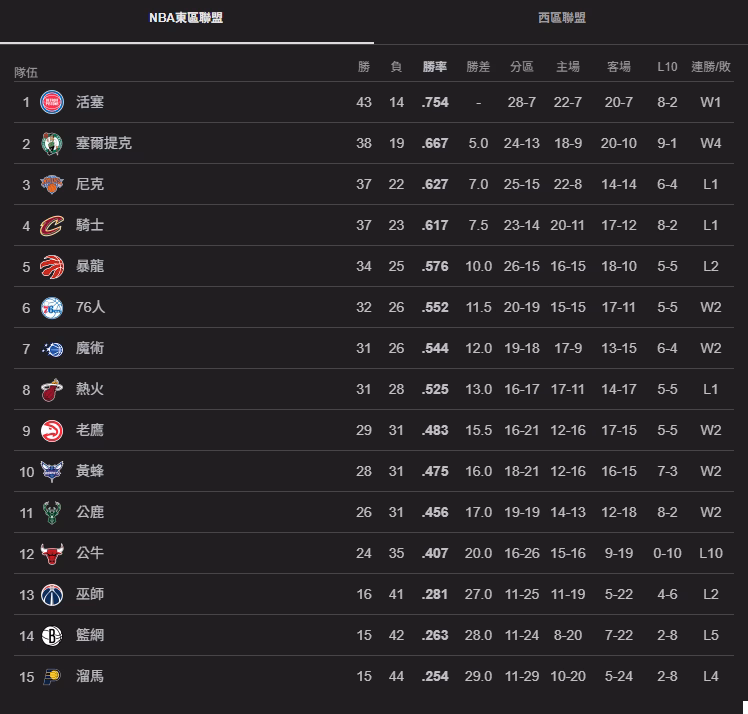Click the Atlanta Hawks logo icon
This screenshot has width=748, height=714.
click(52, 430)
